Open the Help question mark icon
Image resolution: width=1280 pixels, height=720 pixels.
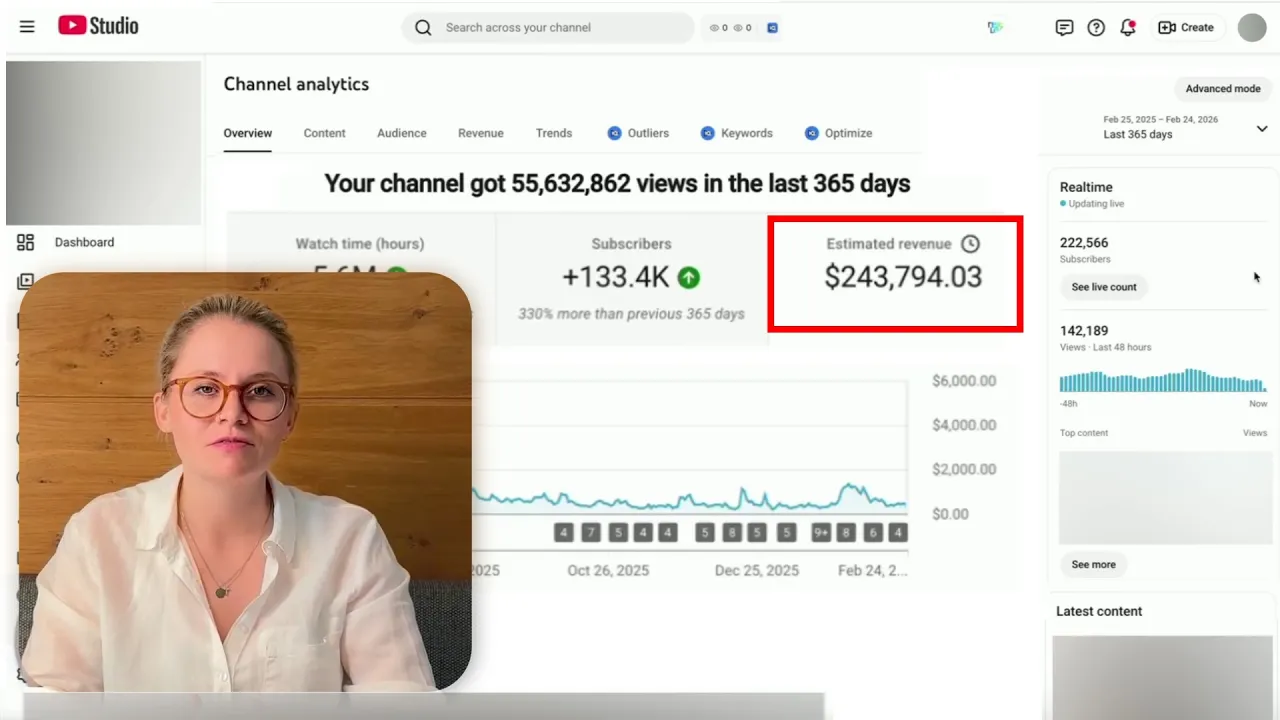point(1096,28)
